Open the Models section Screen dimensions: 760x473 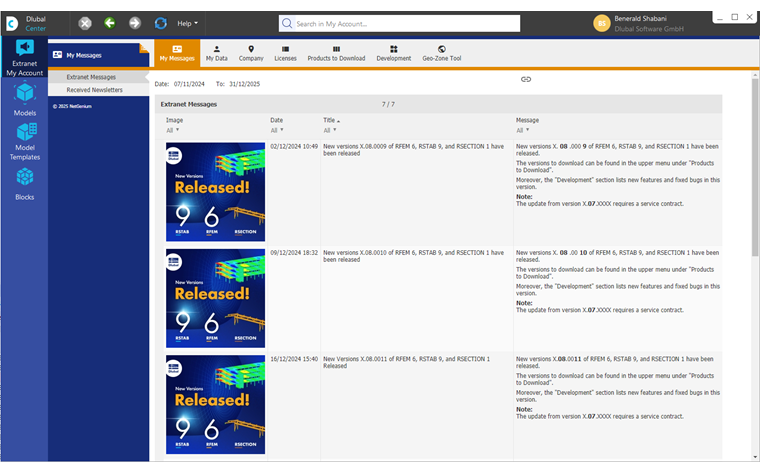(24, 99)
